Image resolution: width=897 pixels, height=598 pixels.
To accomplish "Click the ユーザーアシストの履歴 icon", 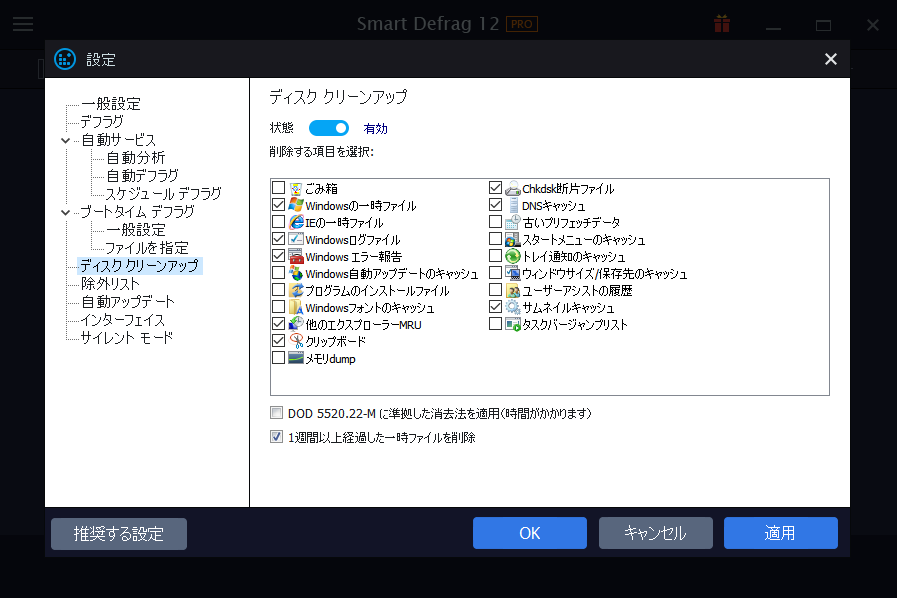I will [x=513, y=290].
